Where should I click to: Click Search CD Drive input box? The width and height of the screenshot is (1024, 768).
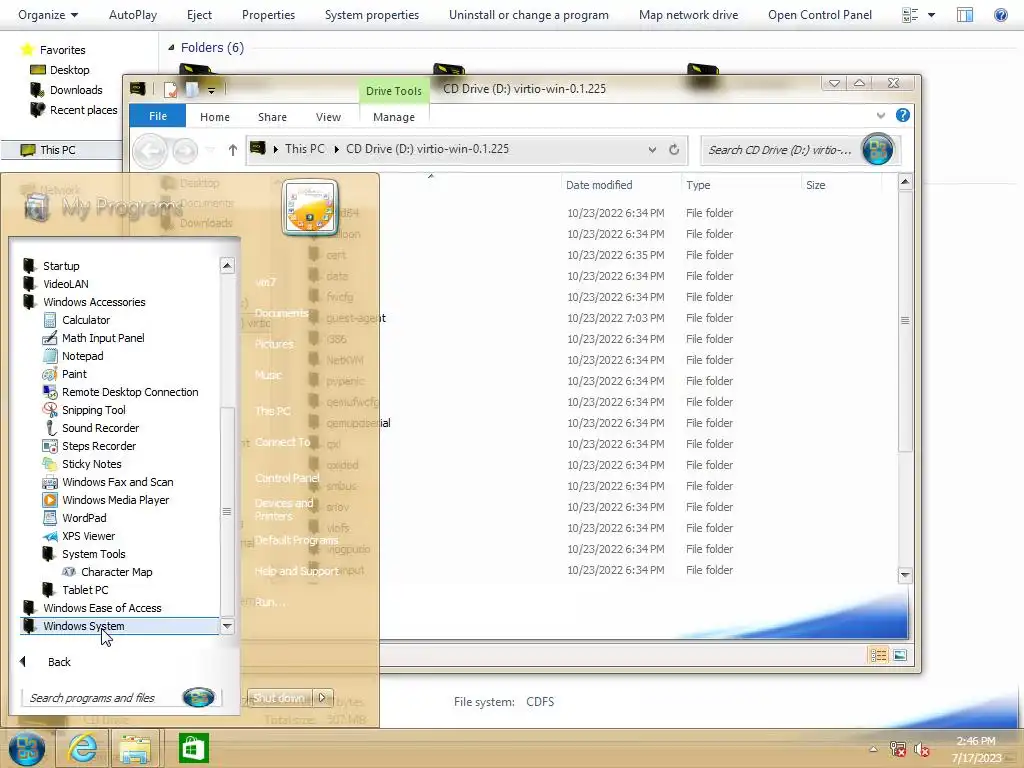tap(781, 150)
